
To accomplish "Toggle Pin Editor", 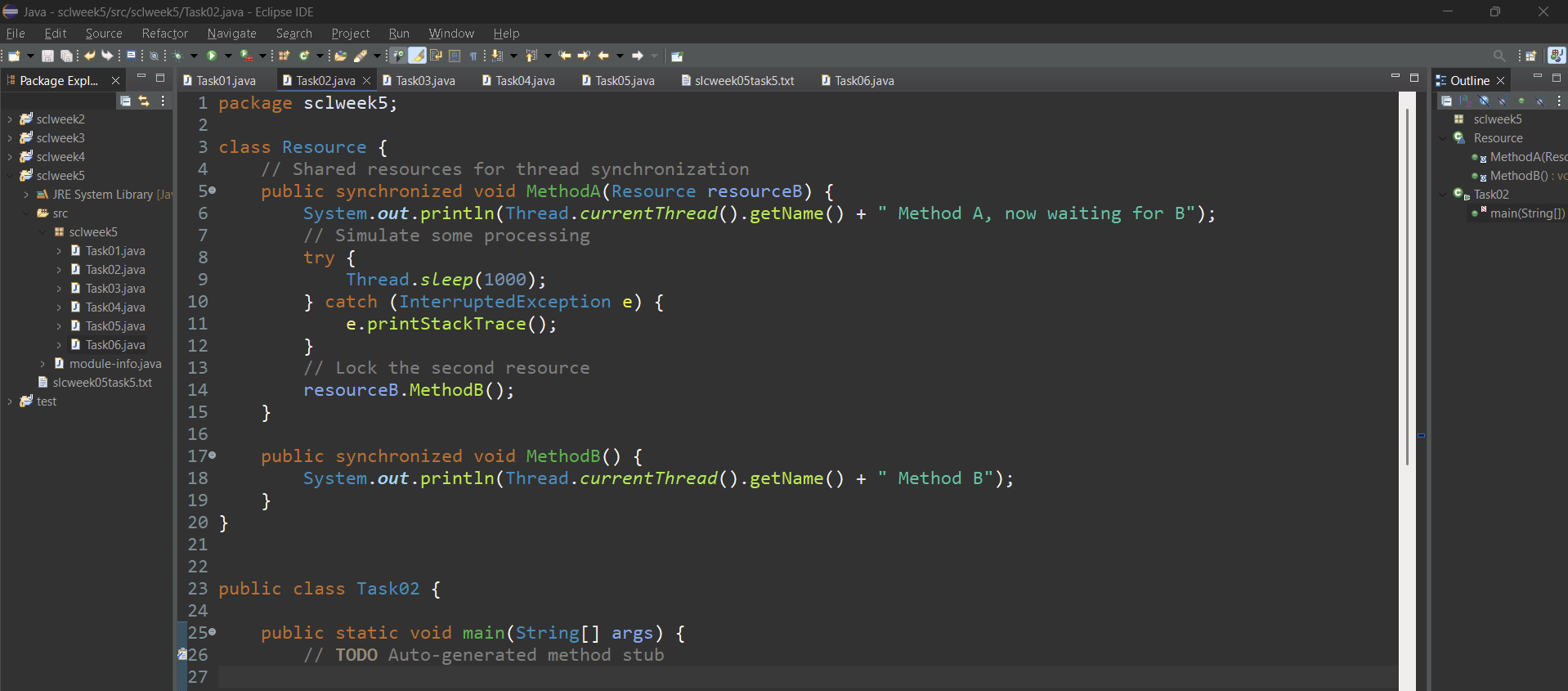I will click(676, 56).
